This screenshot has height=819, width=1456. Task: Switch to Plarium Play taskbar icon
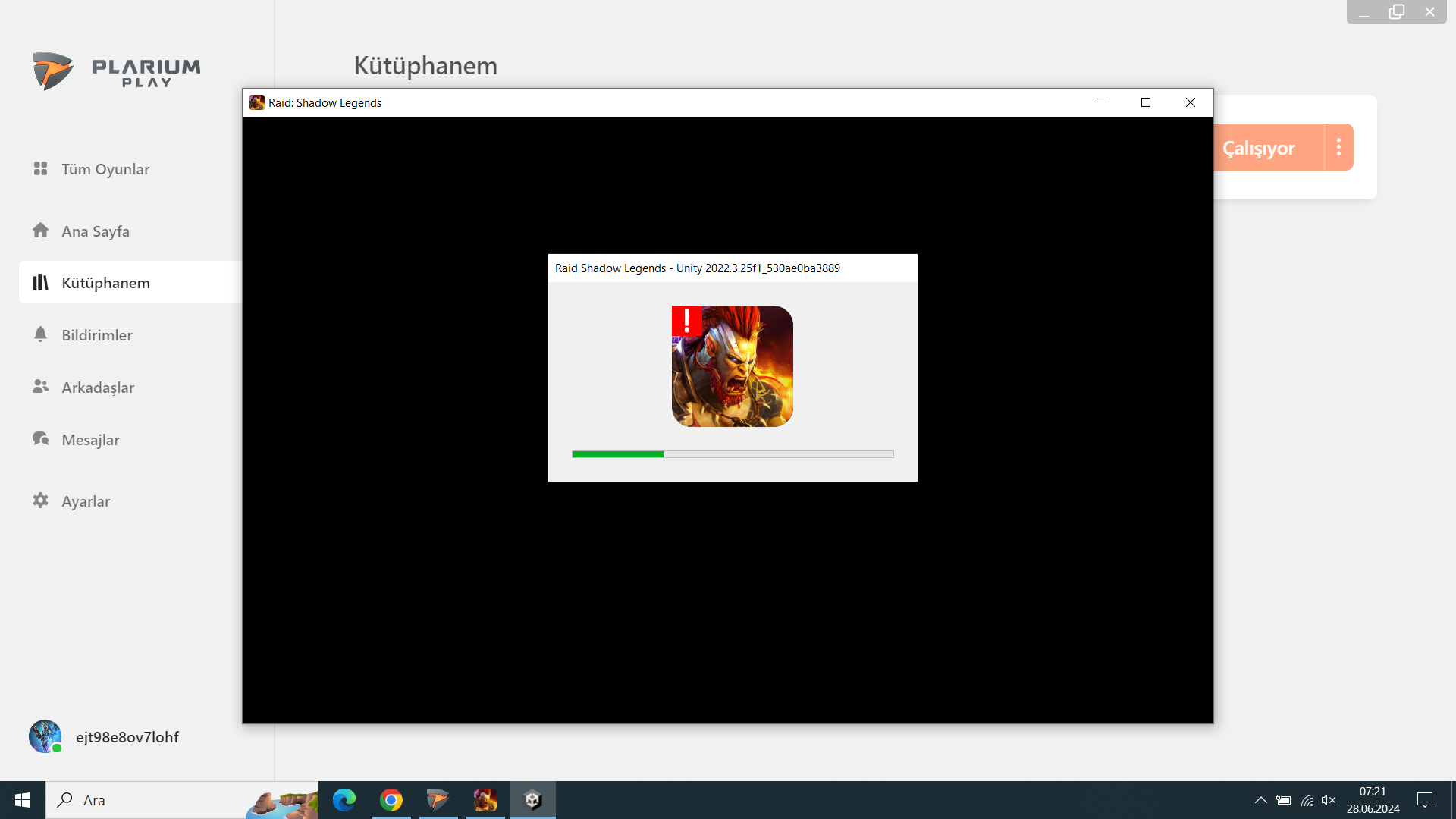tap(438, 800)
